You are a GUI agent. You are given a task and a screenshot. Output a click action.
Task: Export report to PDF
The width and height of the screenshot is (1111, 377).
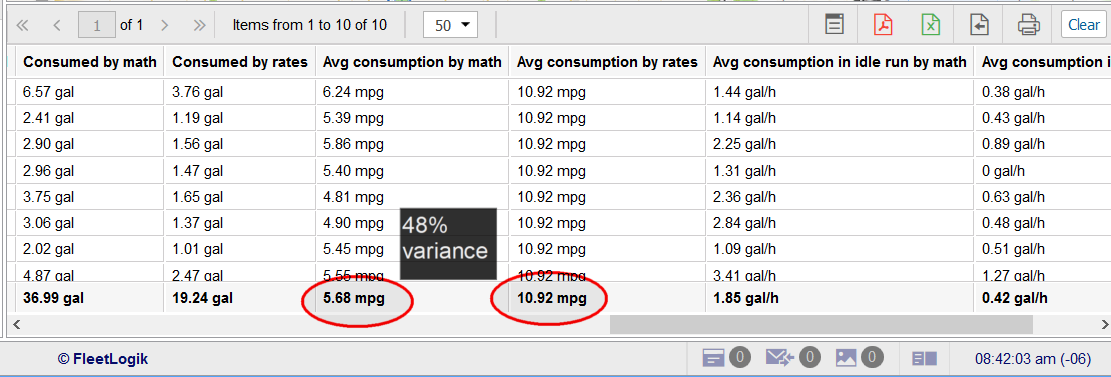(883, 25)
